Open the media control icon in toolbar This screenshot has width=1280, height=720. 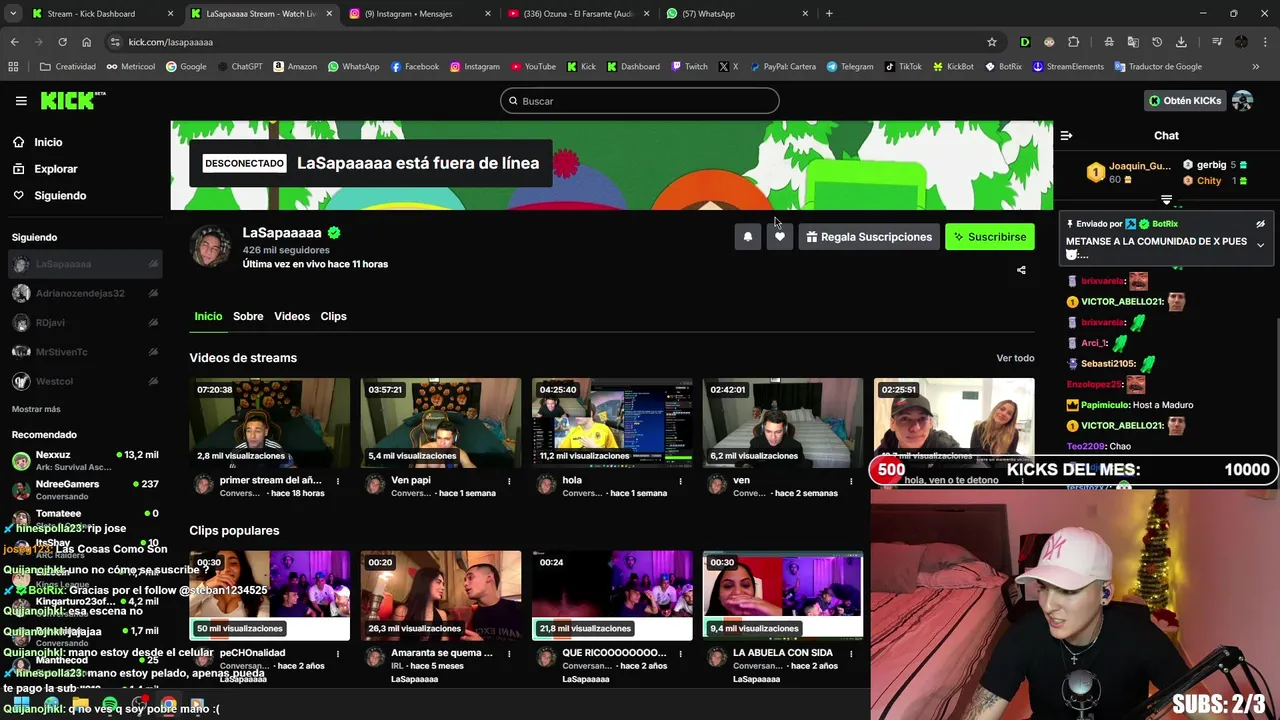pyautogui.click(x=1216, y=42)
